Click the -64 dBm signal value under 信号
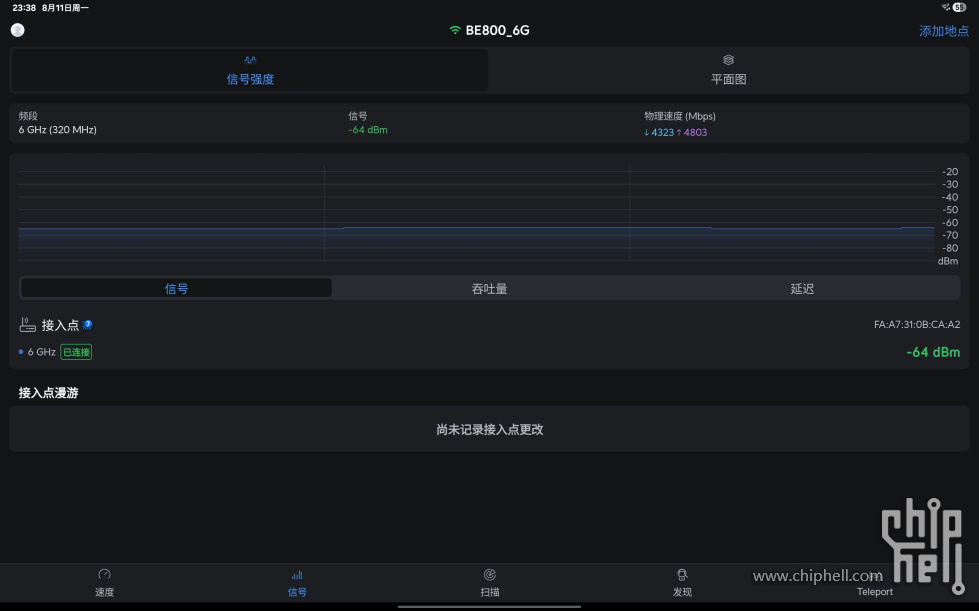Viewport: 979px width, 611px height. (x=368, y=130)
